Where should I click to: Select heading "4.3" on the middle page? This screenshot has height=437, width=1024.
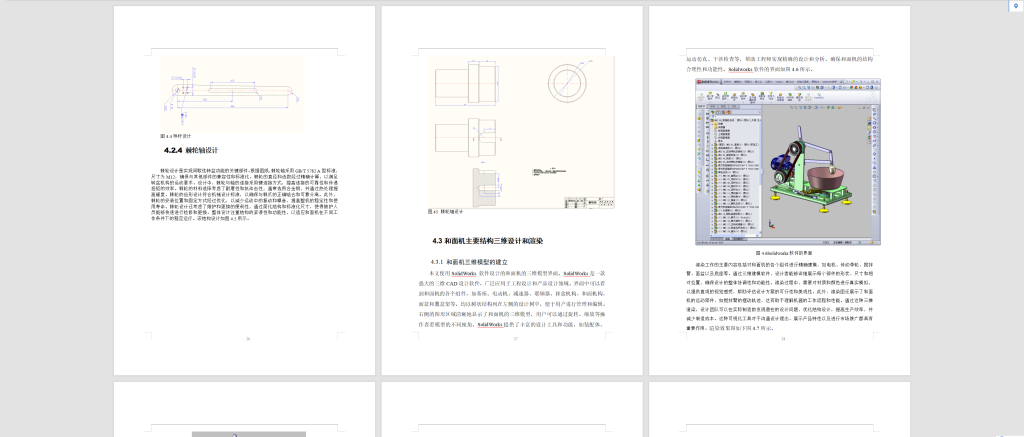pyautogui.click(x=487, y=241)
